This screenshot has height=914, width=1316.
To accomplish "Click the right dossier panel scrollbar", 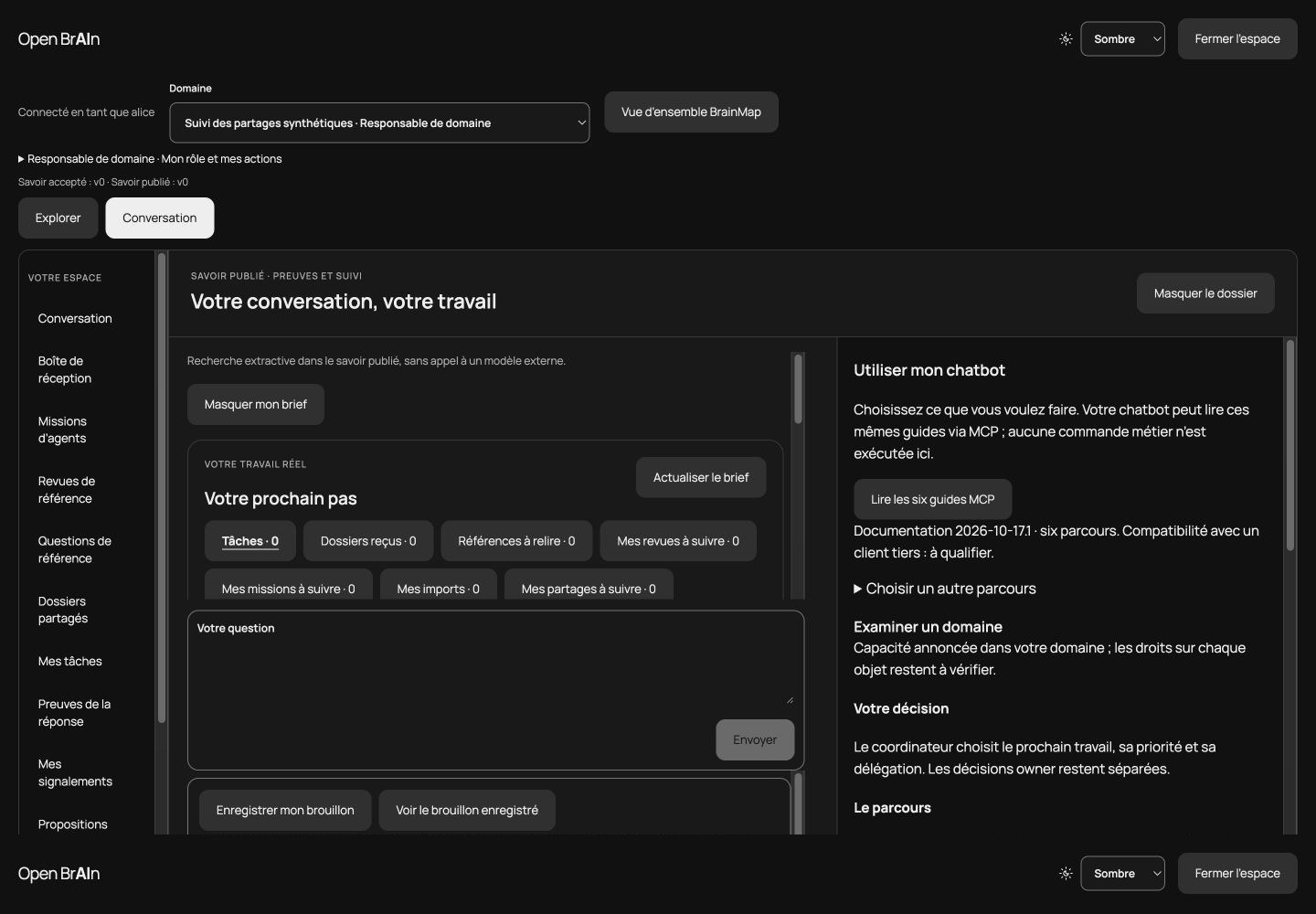I will pos(1290,446).
